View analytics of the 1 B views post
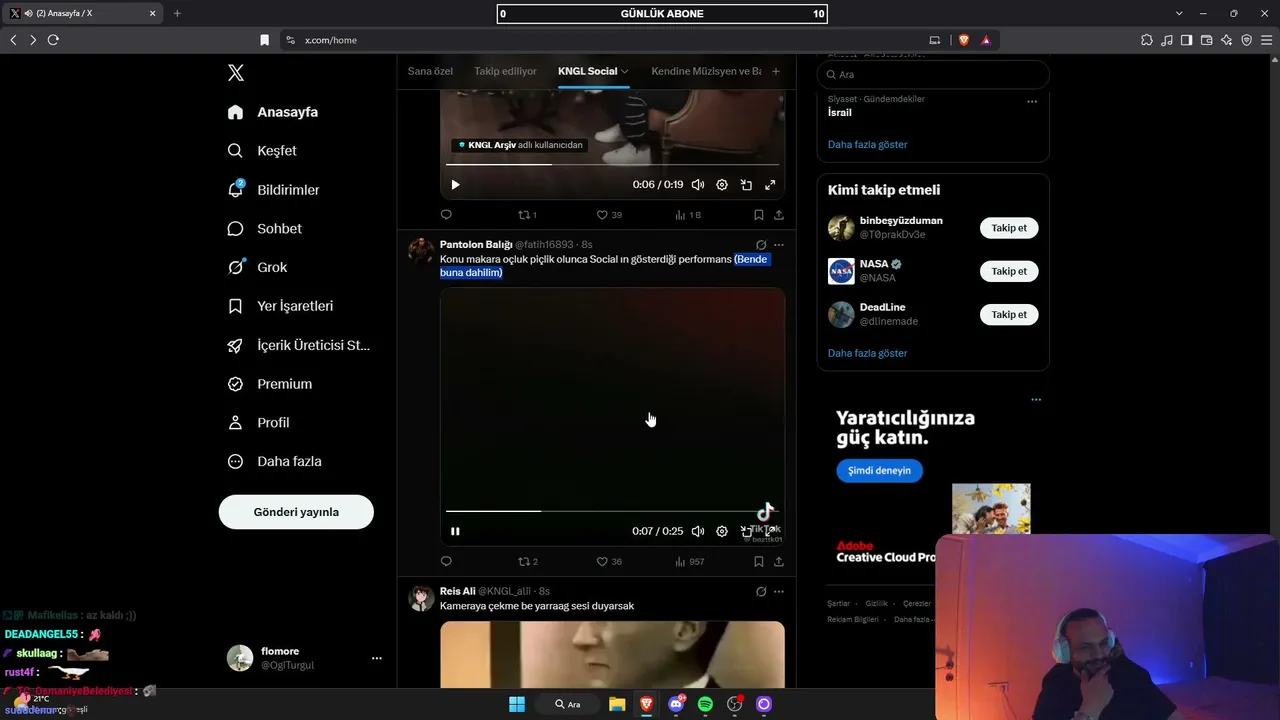Viewport: 1280px width, 720px height. pyautogui.click(x=688, y=215)
